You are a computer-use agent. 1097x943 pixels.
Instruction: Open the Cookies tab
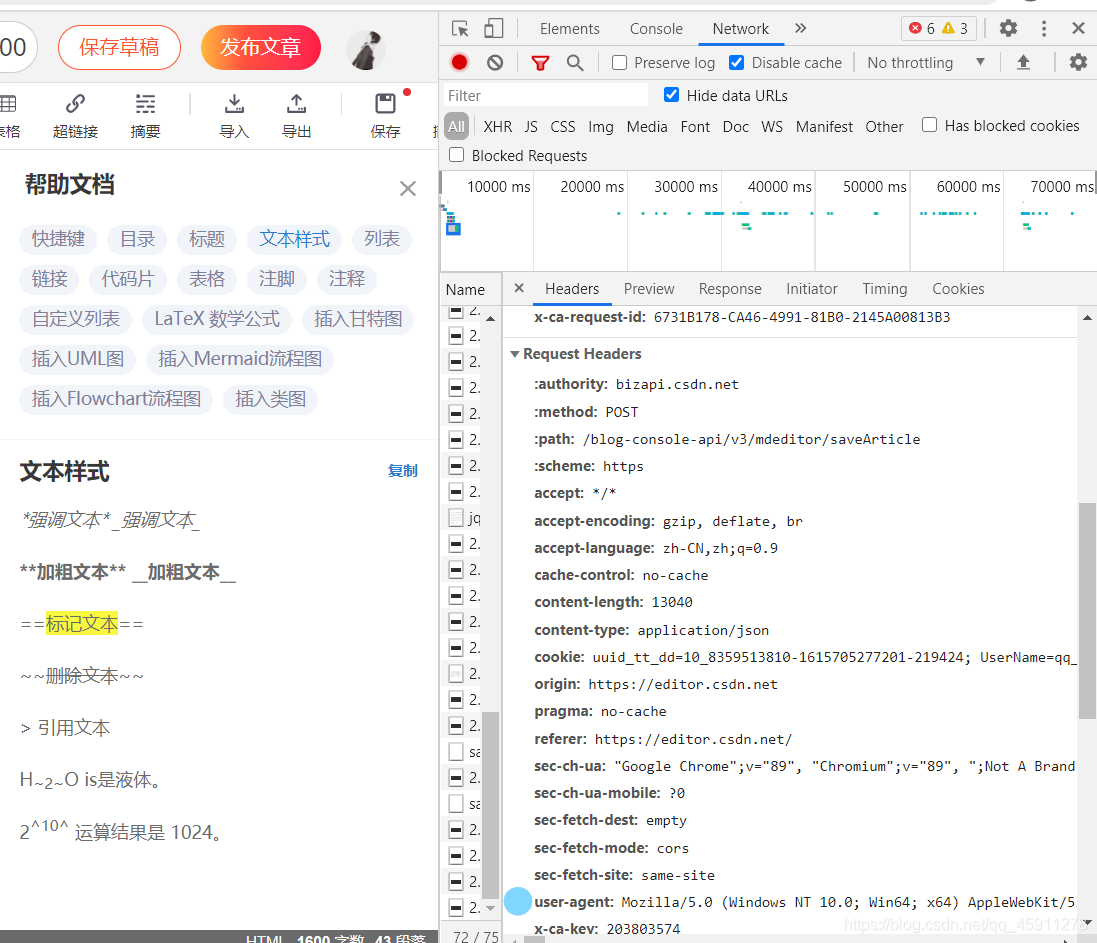pyautogui.click(x=958, y=289)
